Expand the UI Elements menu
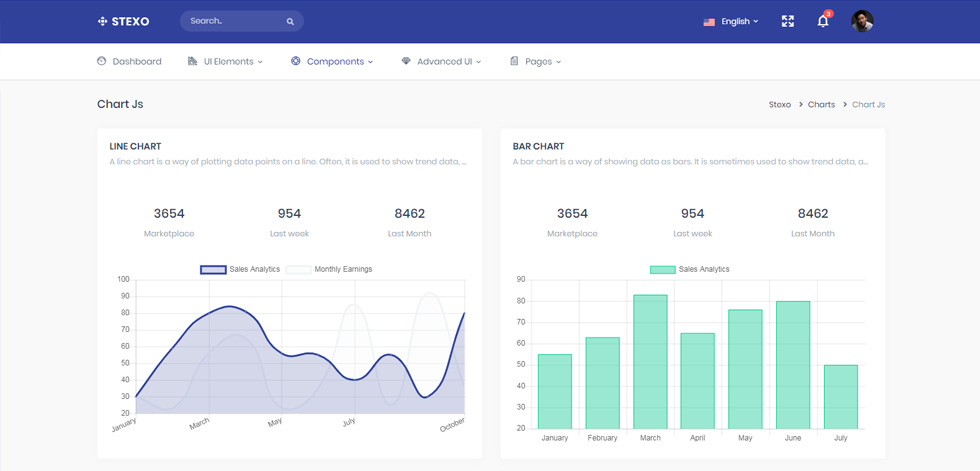 [225, 61]
